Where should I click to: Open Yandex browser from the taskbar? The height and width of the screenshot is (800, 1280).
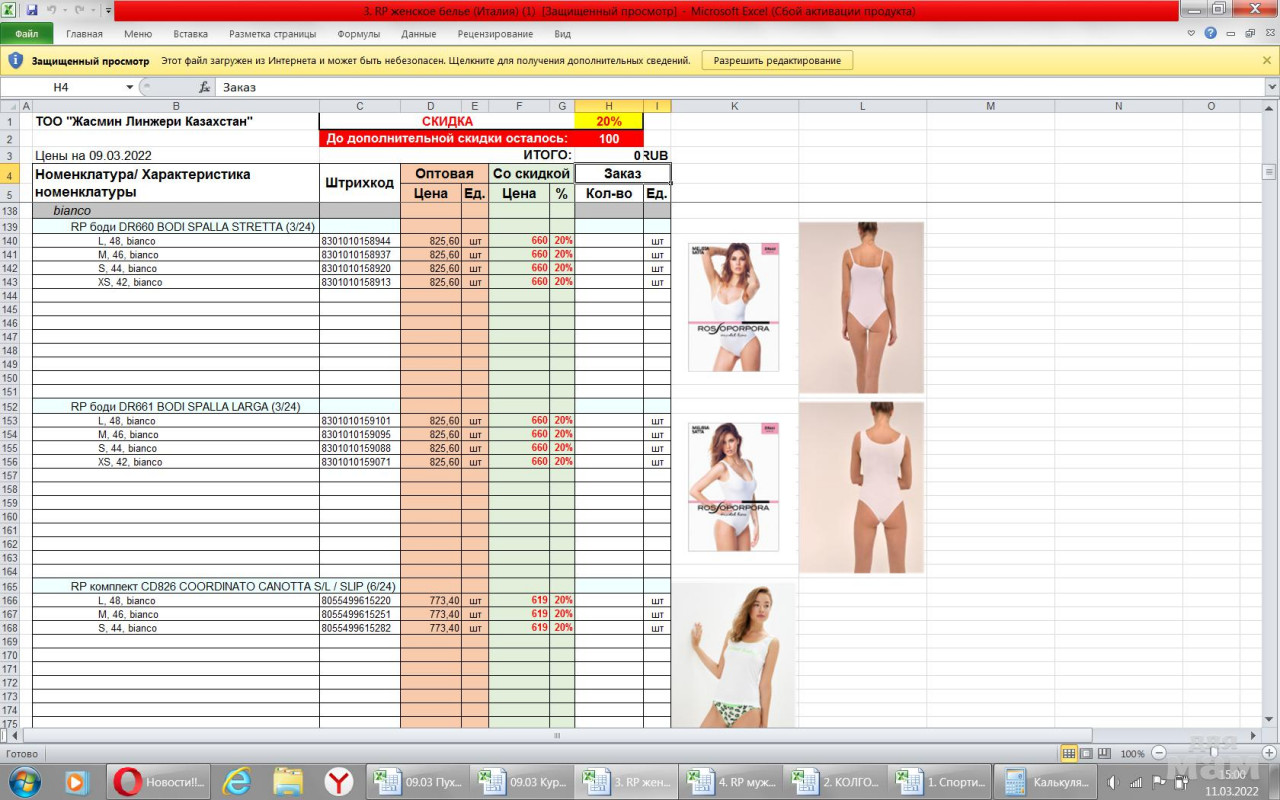pyautogui.click(x=339, y=782)
